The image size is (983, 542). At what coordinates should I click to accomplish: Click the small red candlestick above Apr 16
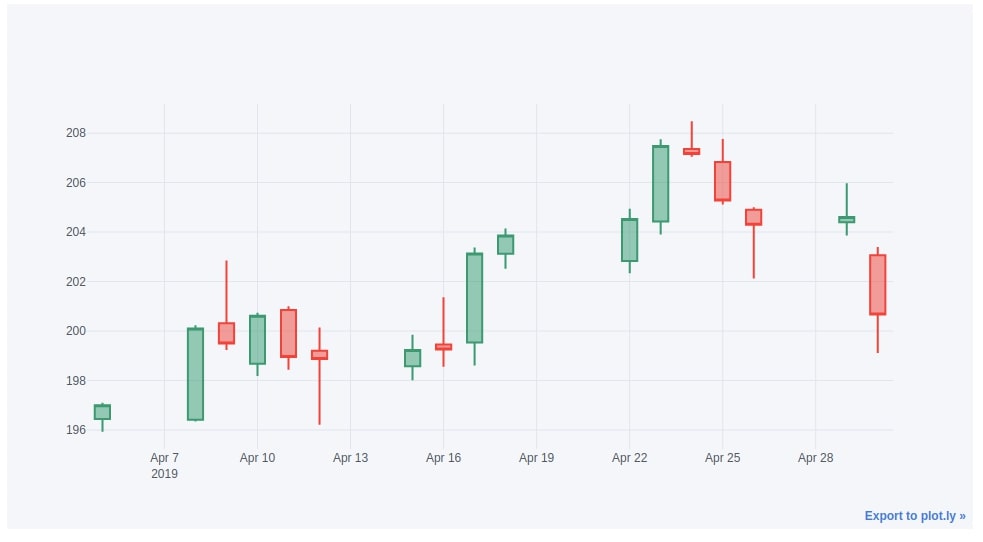443,347
